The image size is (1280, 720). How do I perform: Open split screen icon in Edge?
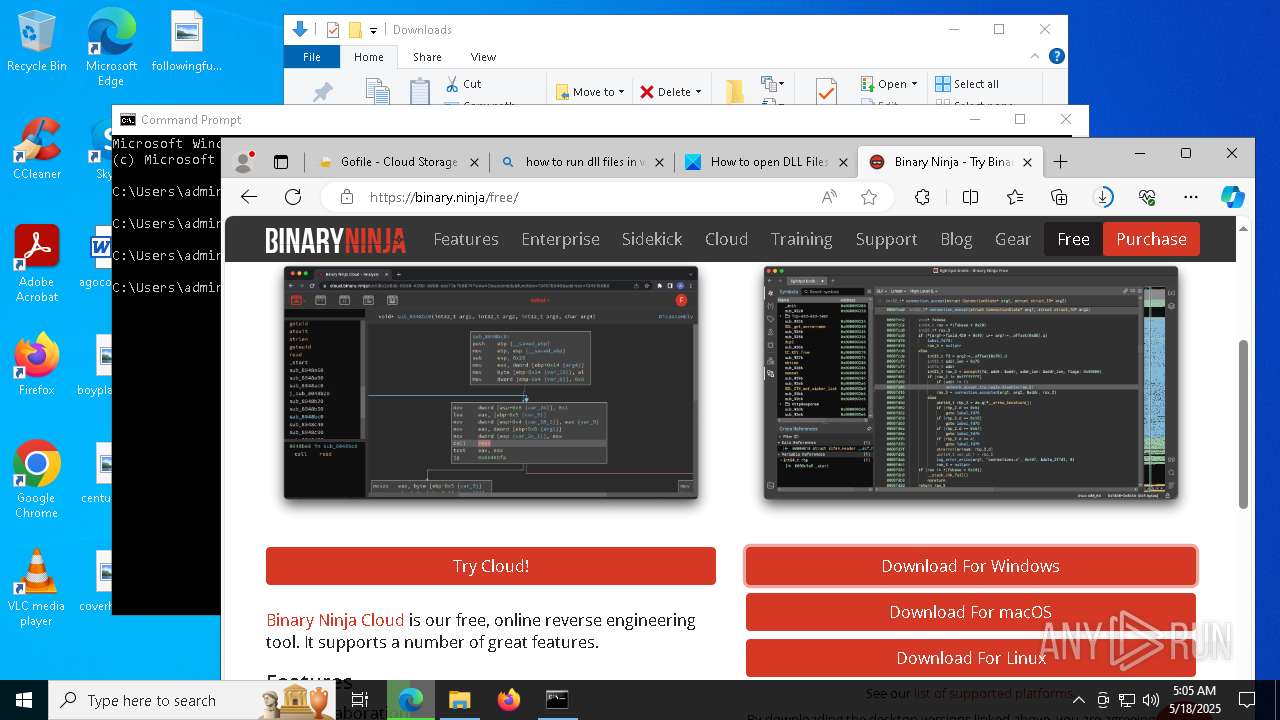970,197
